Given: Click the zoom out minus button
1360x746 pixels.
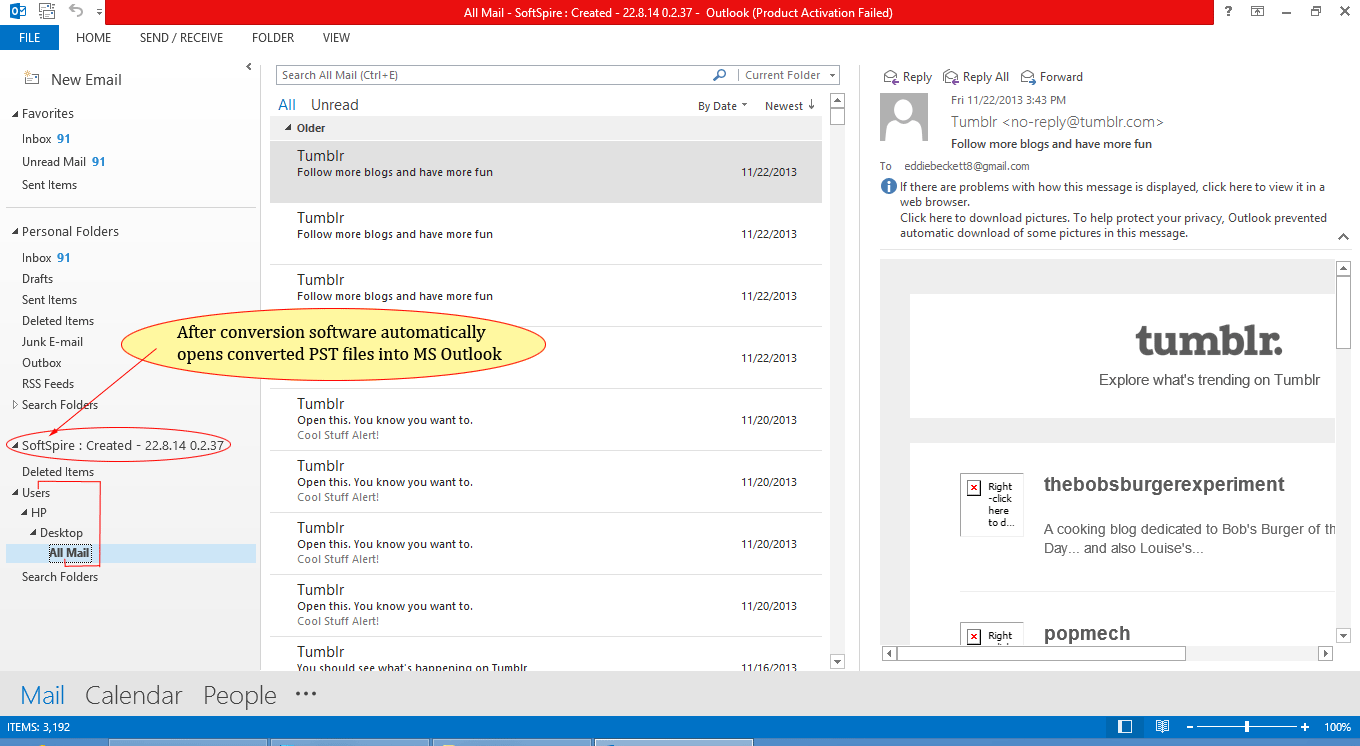Looking at the screenshot, I should point(1189,727).
